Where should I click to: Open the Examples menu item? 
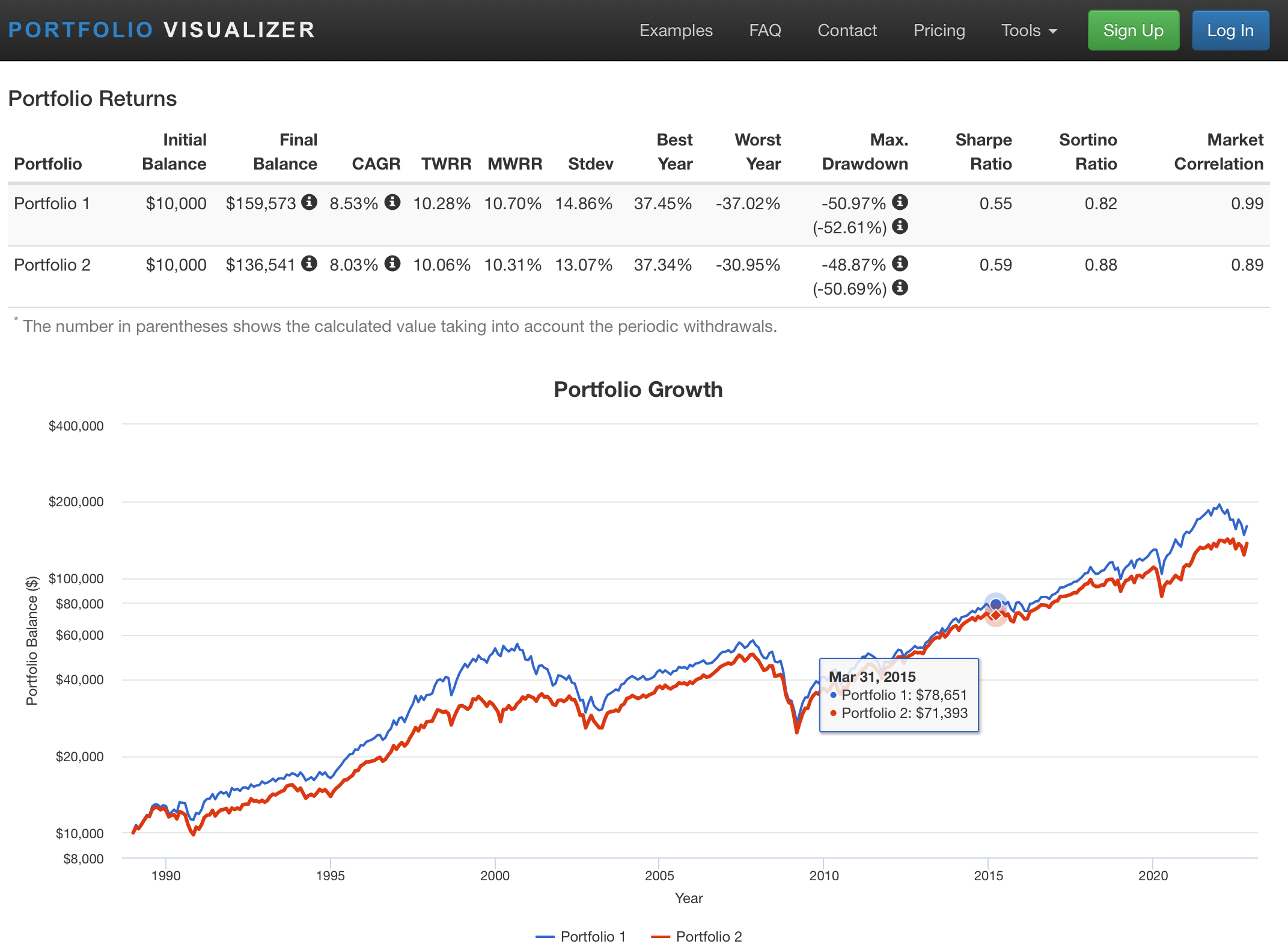676,31
